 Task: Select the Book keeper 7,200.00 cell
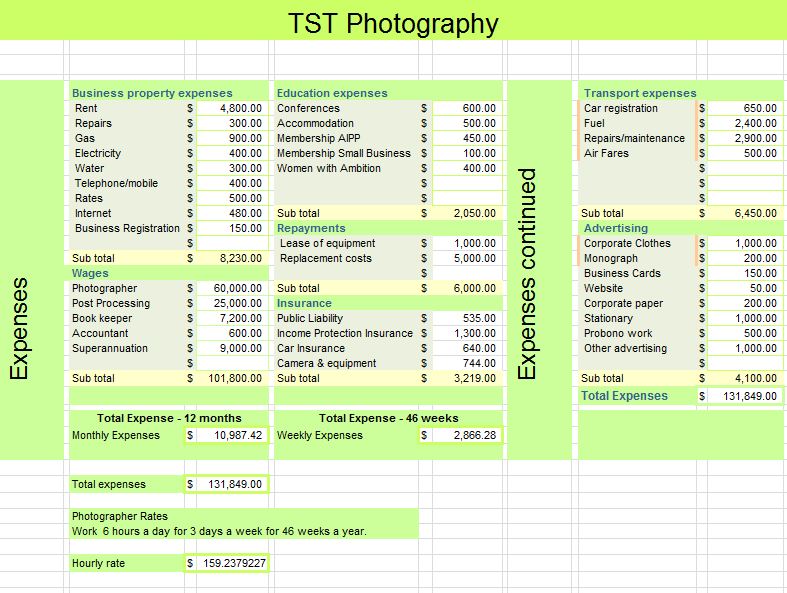pos(232,318)
